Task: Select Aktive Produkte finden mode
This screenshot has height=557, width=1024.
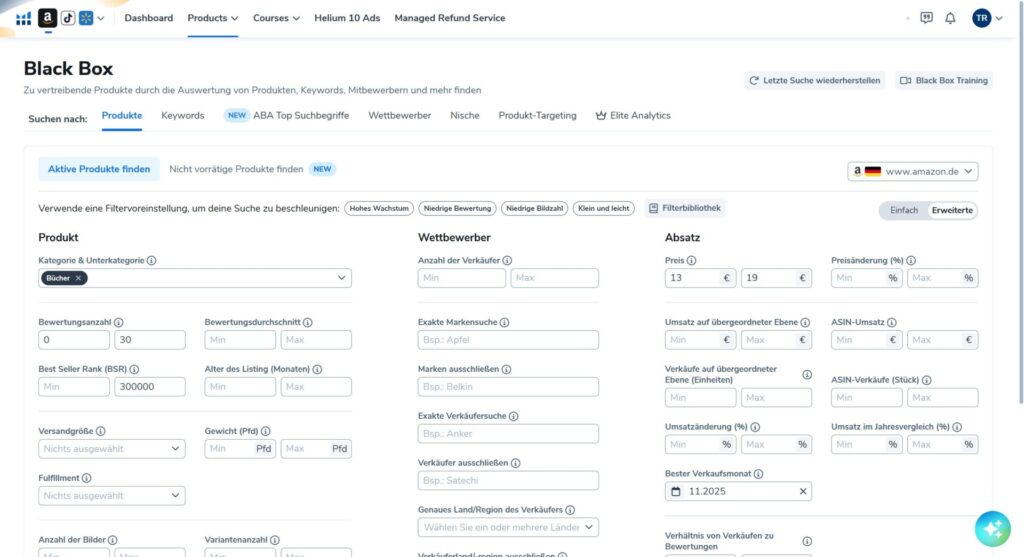Action: (x=99, y=169)
